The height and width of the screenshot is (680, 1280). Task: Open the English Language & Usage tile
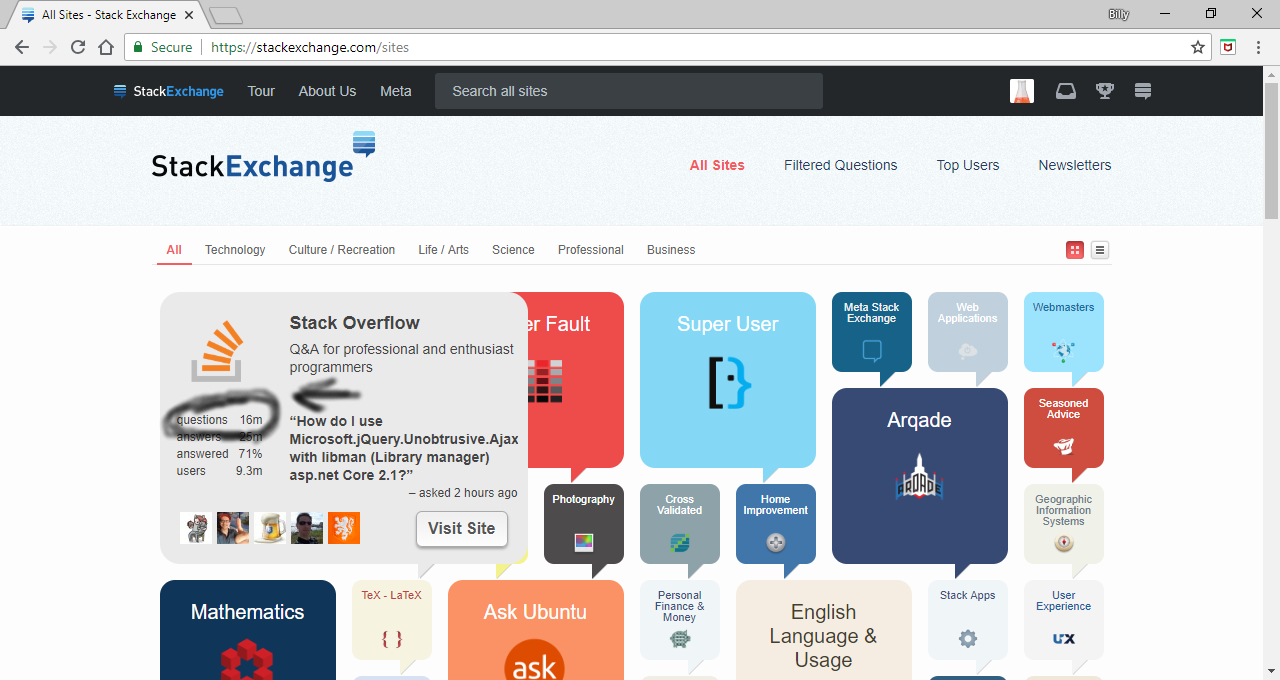(x=823, y=630)
